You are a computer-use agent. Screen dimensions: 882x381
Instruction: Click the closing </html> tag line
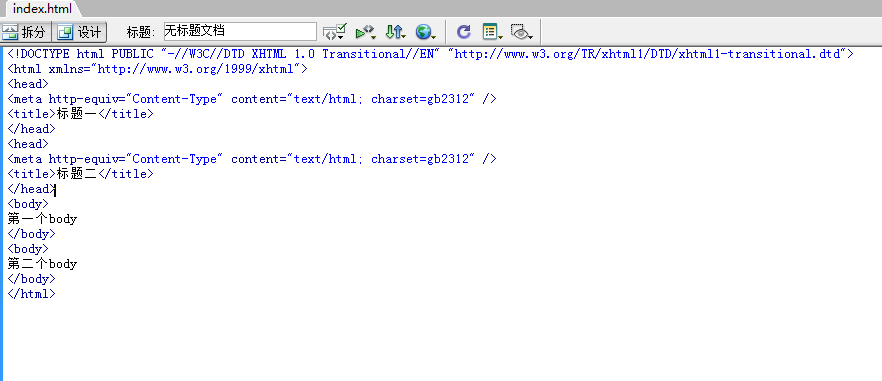click(x=32, y=294)
